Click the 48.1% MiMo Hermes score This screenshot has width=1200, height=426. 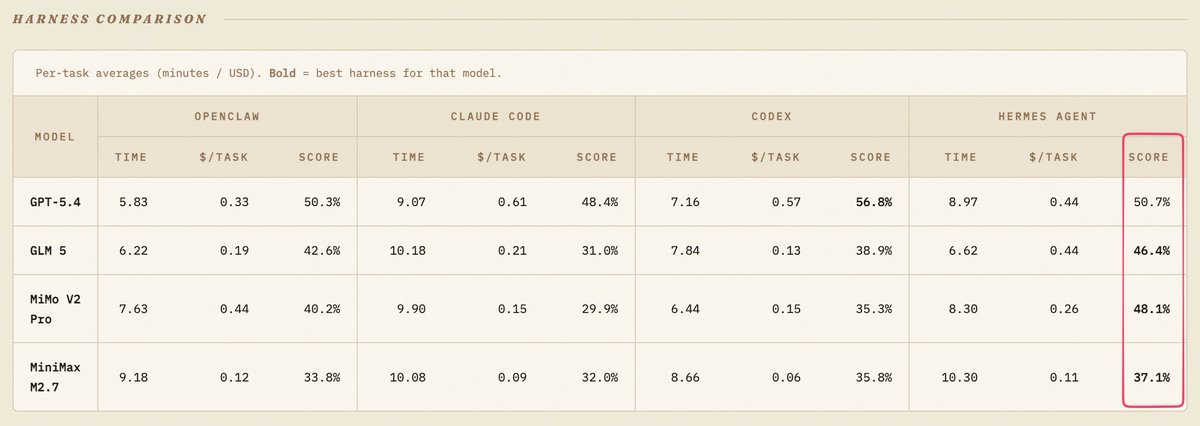tap(1151, 308)
